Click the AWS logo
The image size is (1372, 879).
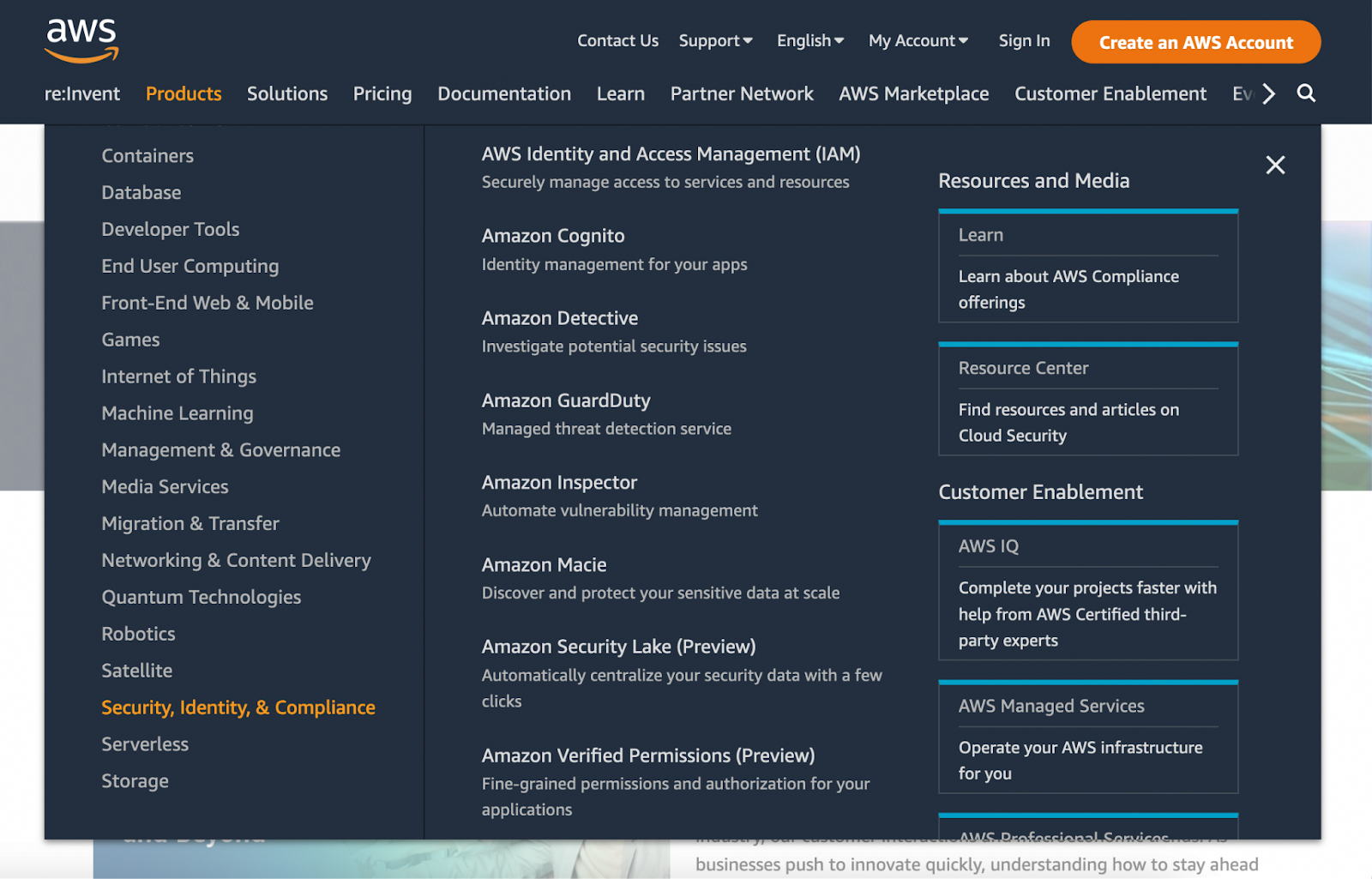coord(81,41)
